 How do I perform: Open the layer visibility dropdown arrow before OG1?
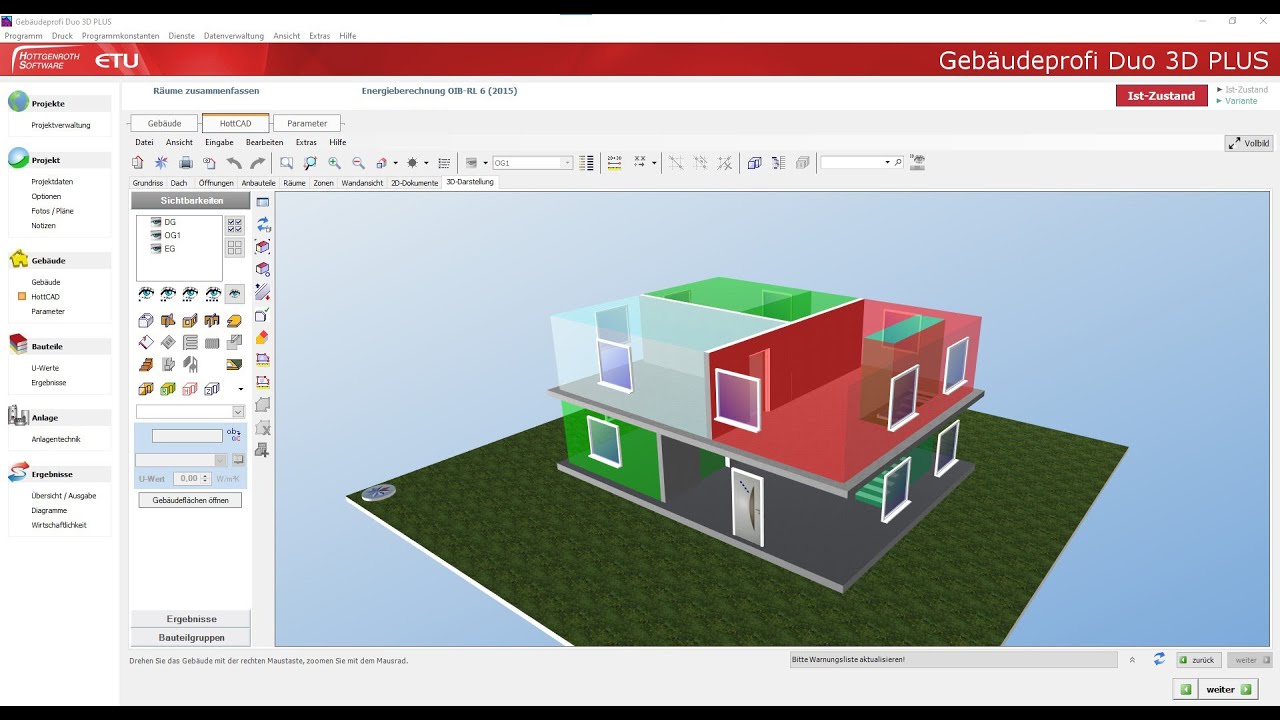tap(485, 163)
